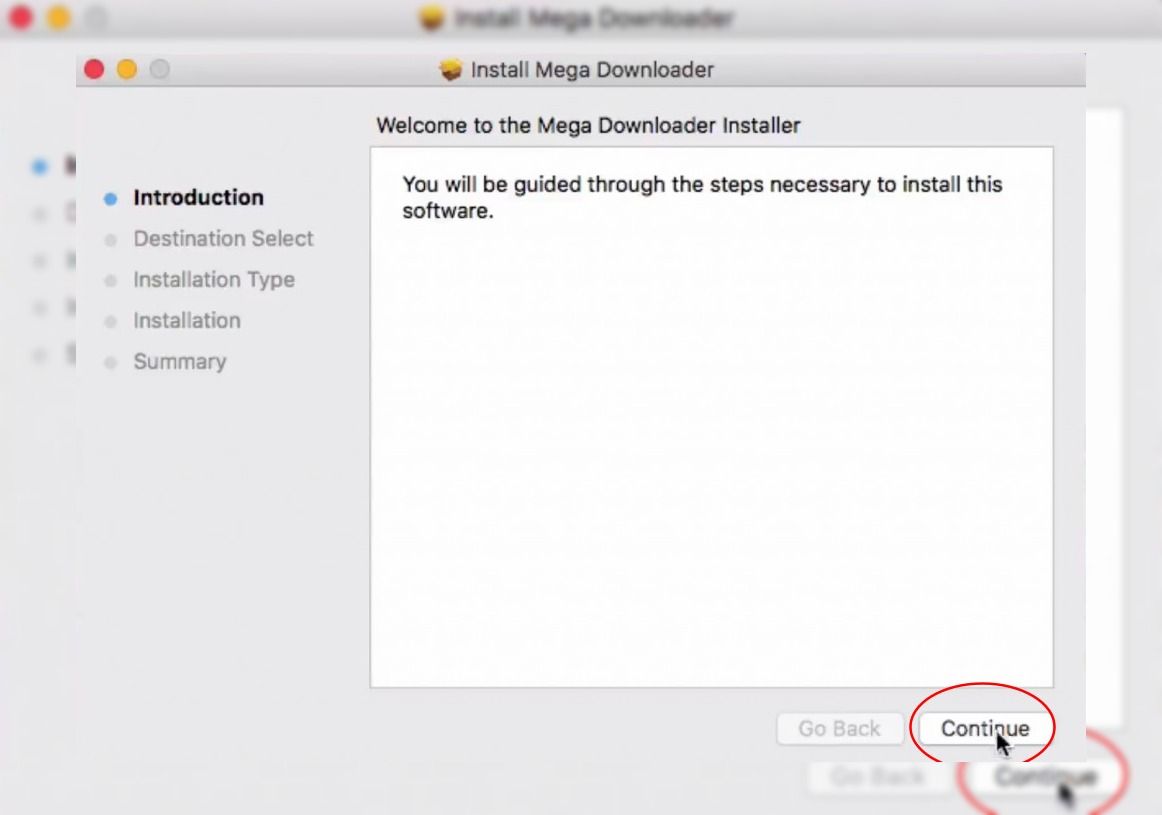This screenshot has height=815, width=1162.
Task: Select the Destination Select step
Action: [223, 239]
